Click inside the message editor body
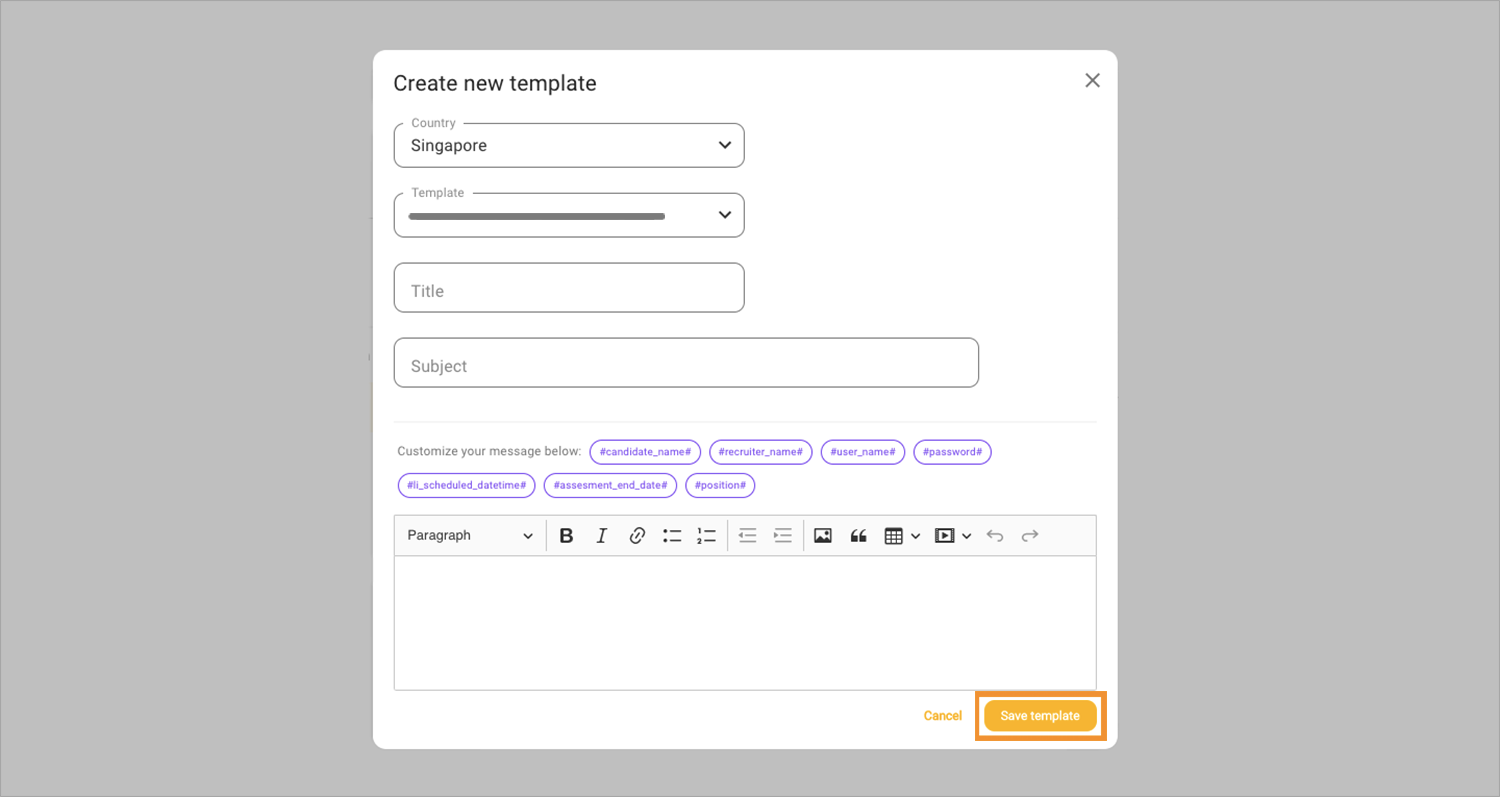The image size is (1500, 797). coord(745,623)
